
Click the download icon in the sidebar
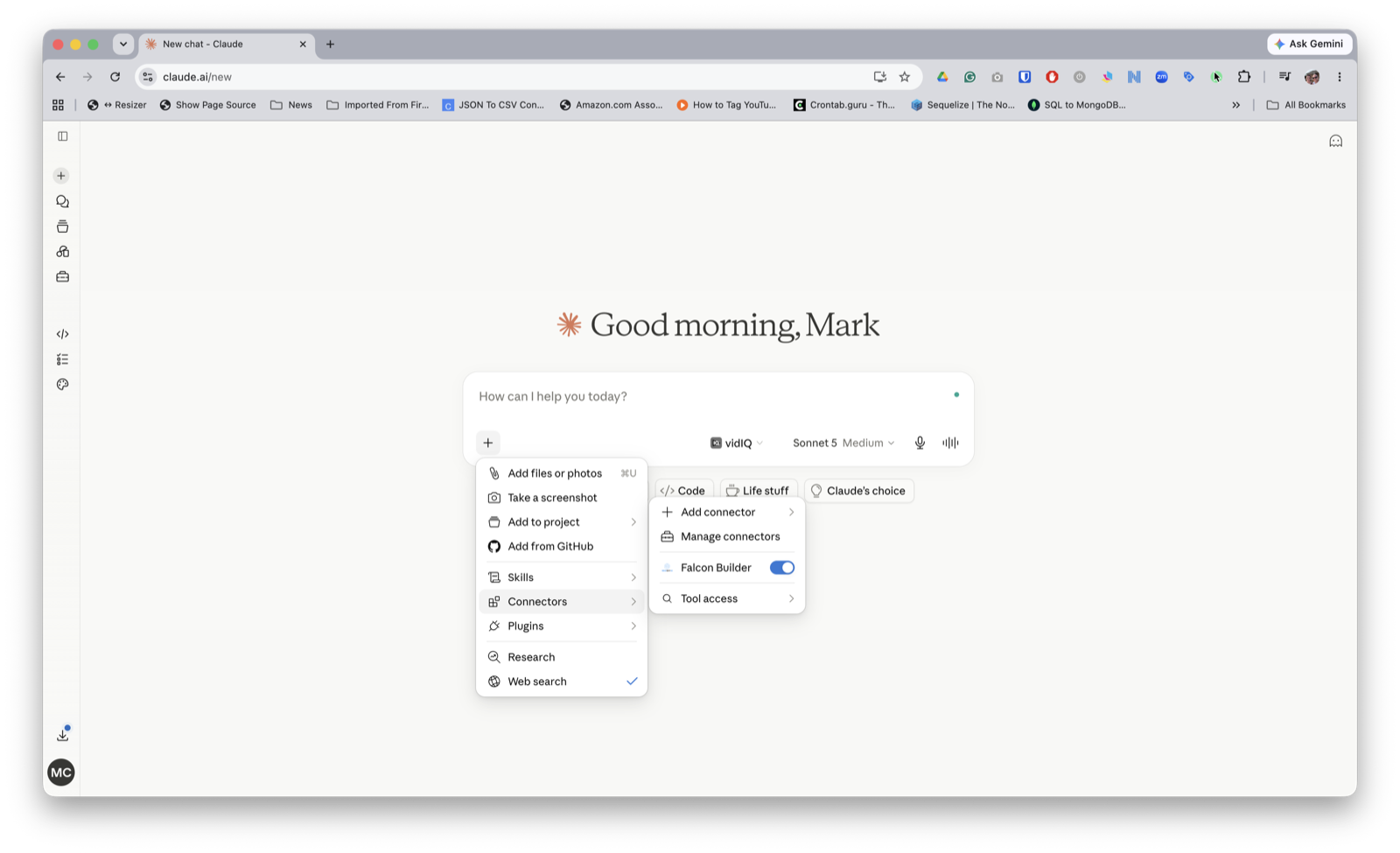click(x=62, y=735)
